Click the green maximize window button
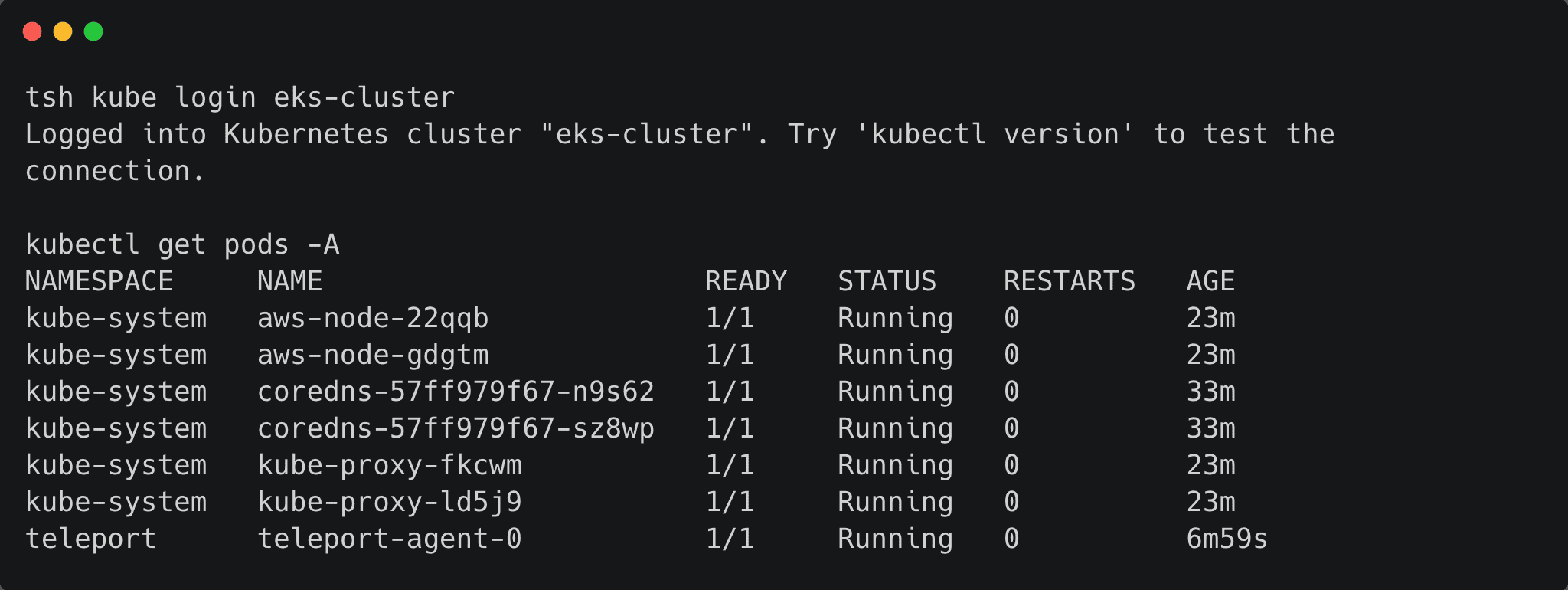 tap(93, 31)
